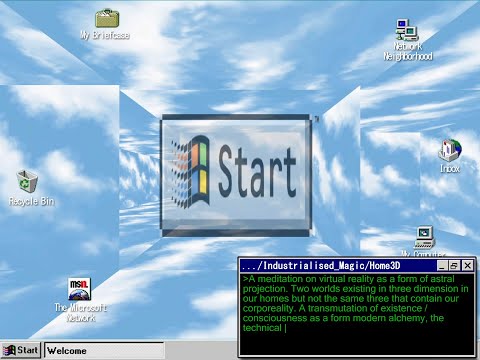The image size is (480, 360).
Task: Launch The Microsoft Network msn icon
Action: pyautogui.click(x=80, y=289)
